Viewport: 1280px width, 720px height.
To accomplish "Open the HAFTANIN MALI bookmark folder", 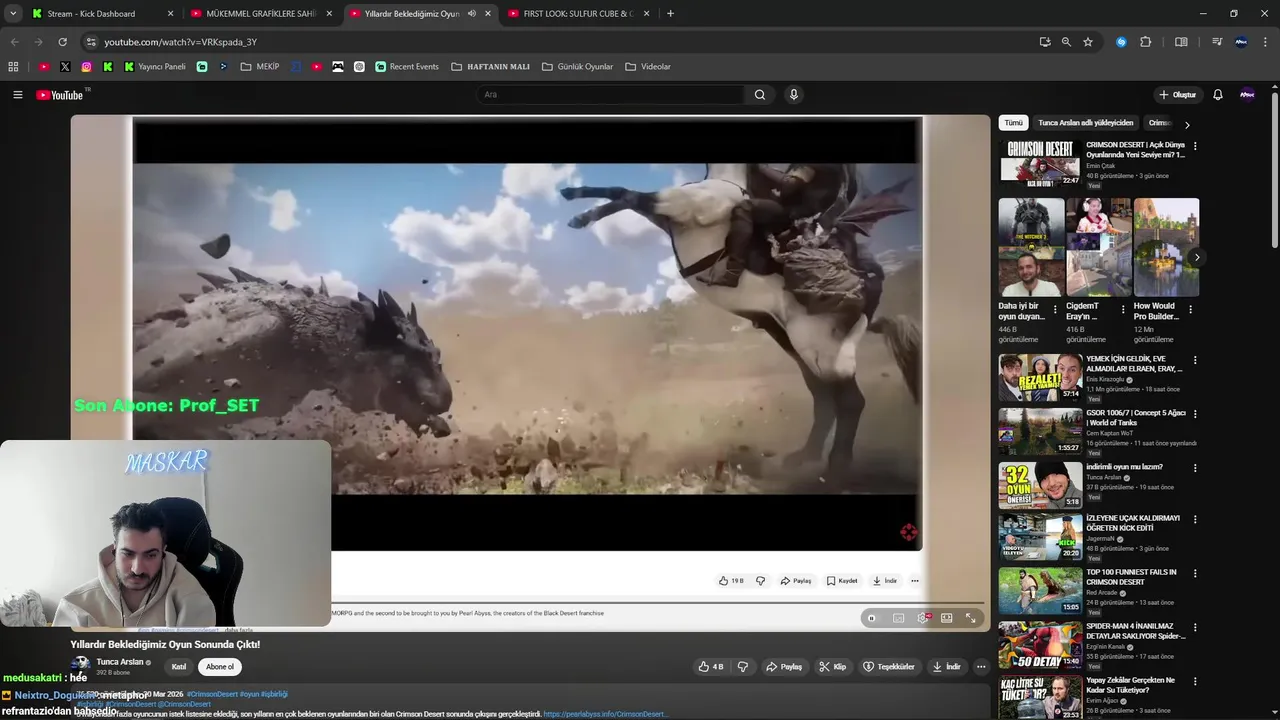I will click(x=491, y=67).
